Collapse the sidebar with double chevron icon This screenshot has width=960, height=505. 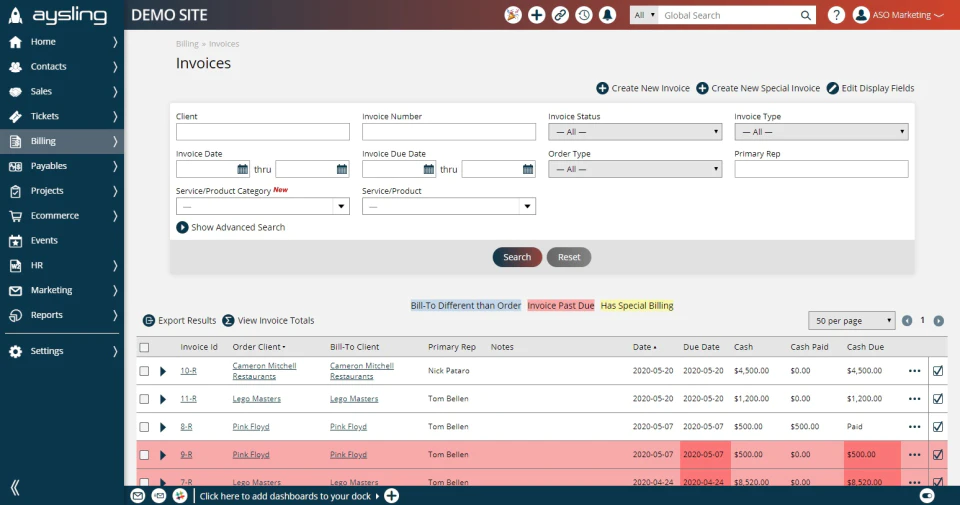click(x=15, y=487)
